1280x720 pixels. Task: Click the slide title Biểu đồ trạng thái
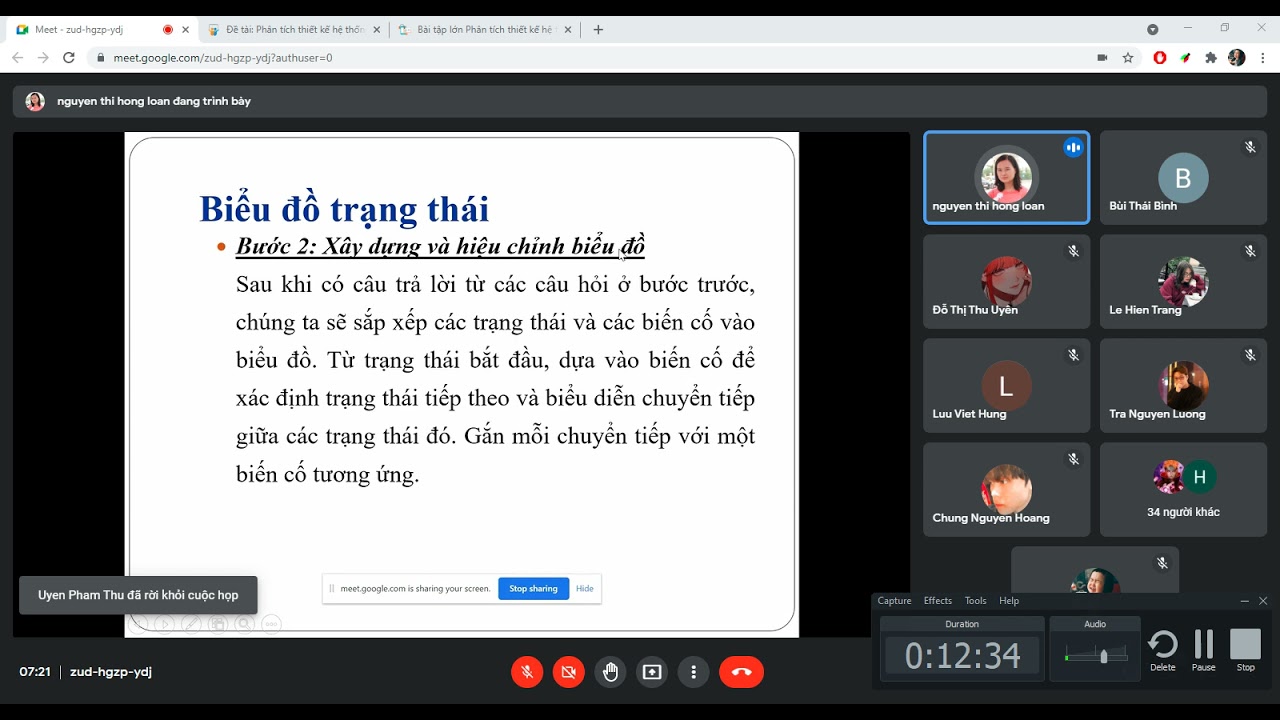click(x=344, y=209)
